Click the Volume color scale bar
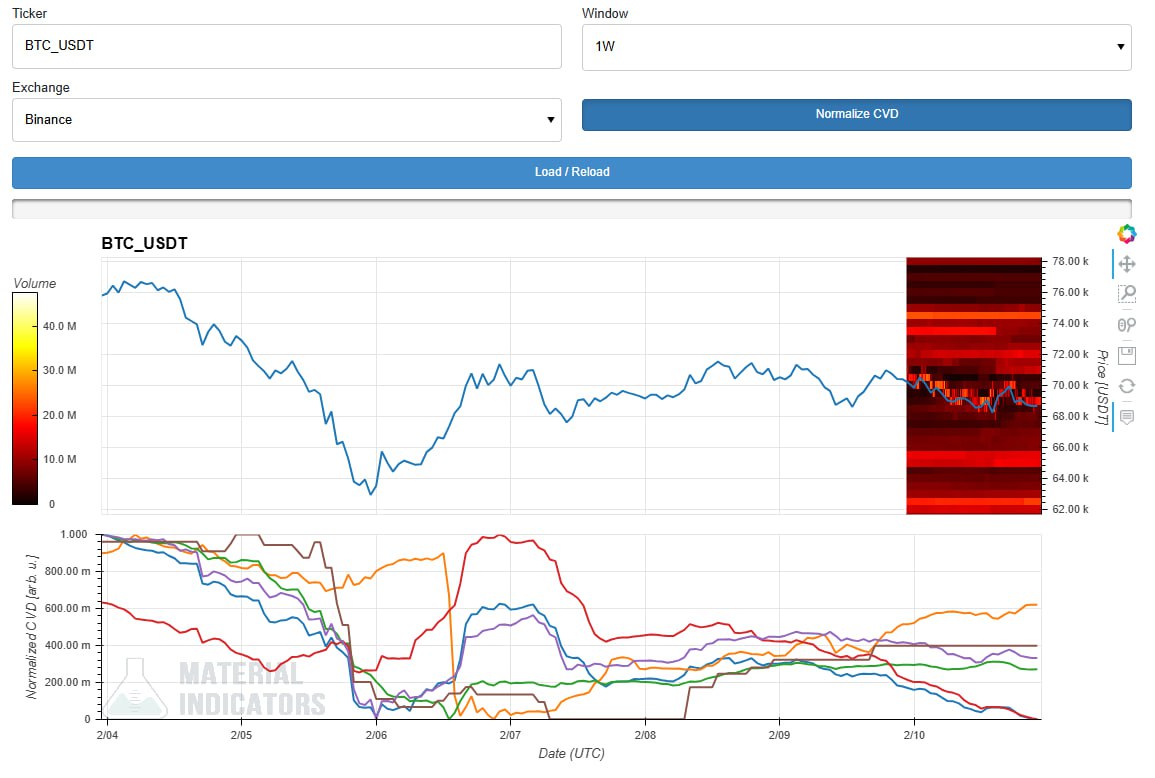Viewport: 1155px width, 778px height. [x=26, y=400]
